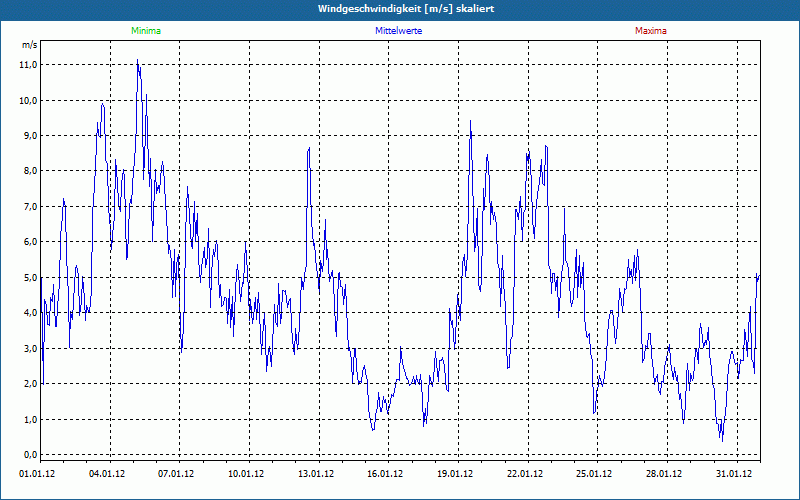The height and width of the screenshot is (500, 800).
Task: Click the 01.01.12 date label
Action: point(37,474)
